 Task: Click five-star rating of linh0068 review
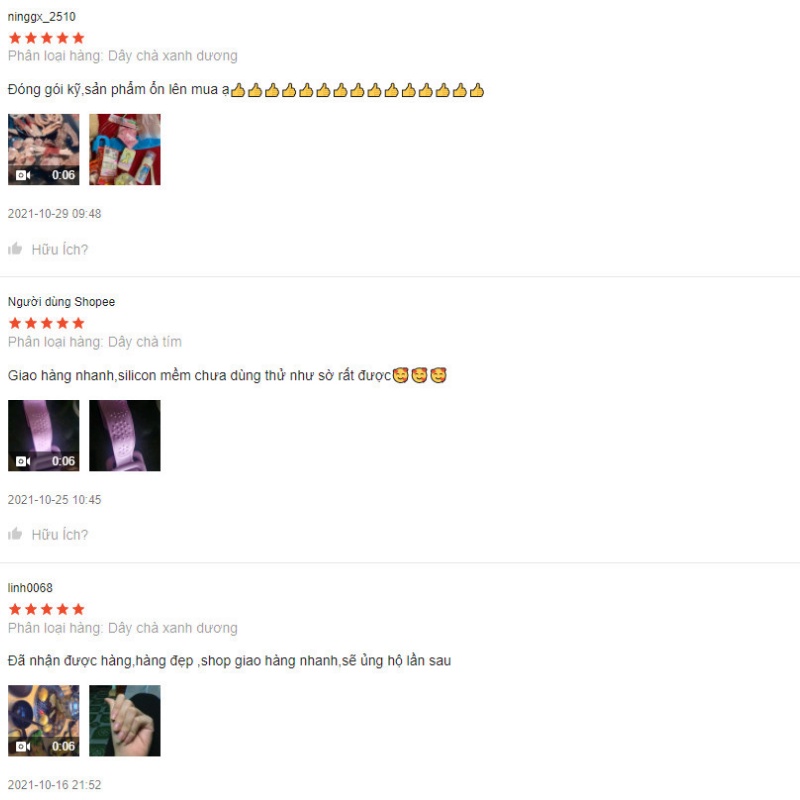point(46,609)
